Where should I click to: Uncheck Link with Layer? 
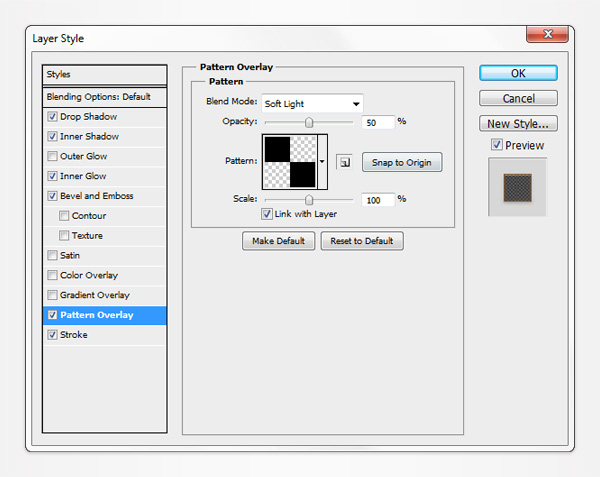click(x=267, y=214)
